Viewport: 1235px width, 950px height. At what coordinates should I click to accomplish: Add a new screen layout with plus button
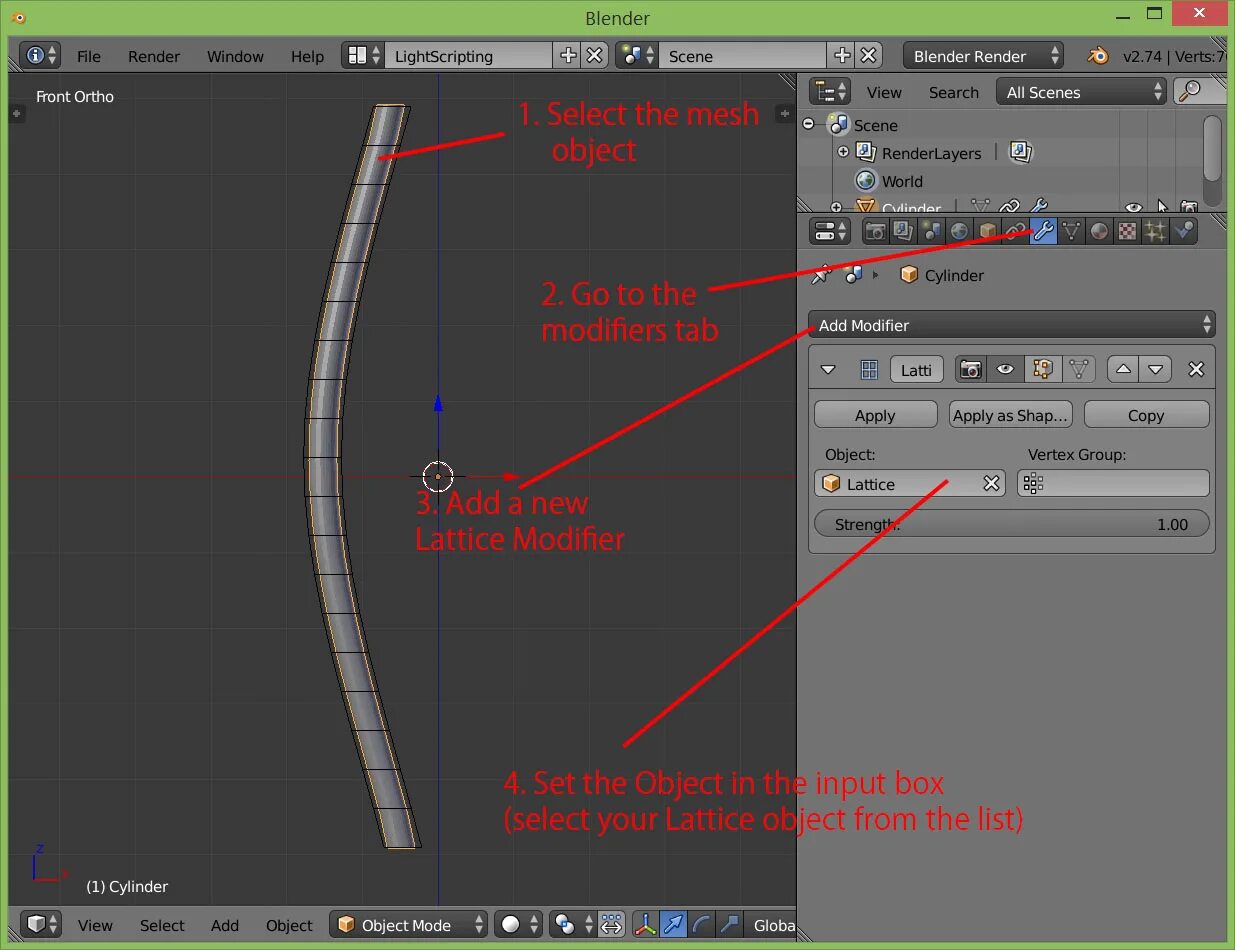coord(567,56)
